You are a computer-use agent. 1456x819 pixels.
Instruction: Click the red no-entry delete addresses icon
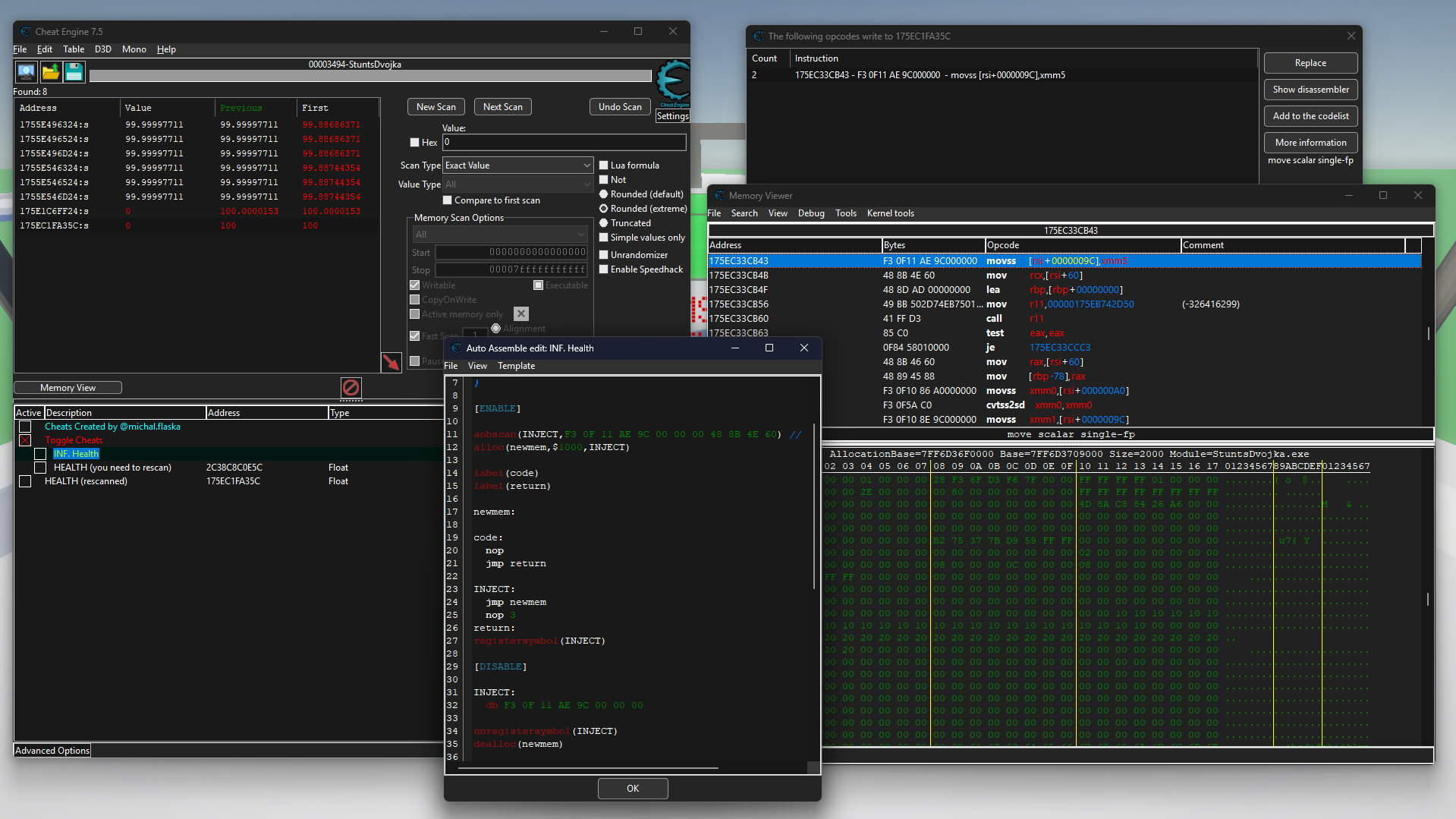[351, 388]
